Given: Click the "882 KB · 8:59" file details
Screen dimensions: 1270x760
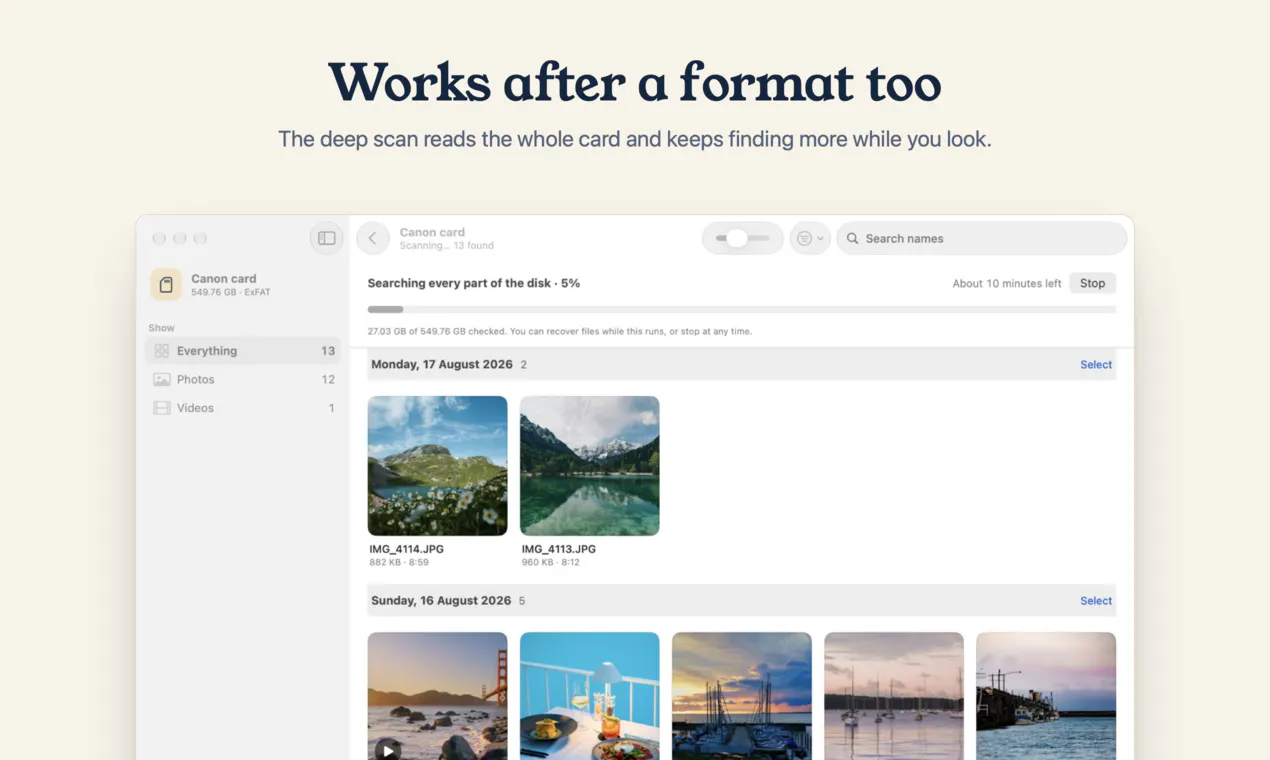Looking at the screenshot, I should click(x=399, y=563).
